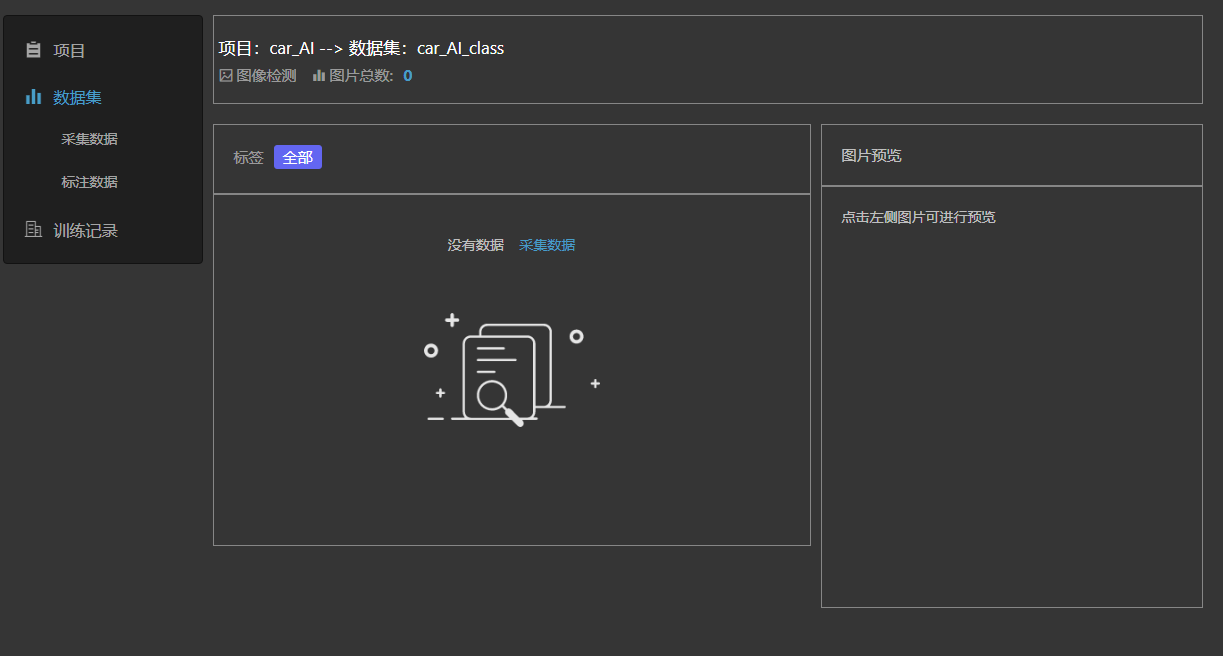Click the 项目 clipboard icon in sidebar
This screenshot has height=656, width=1223.
tap(33, 50)
